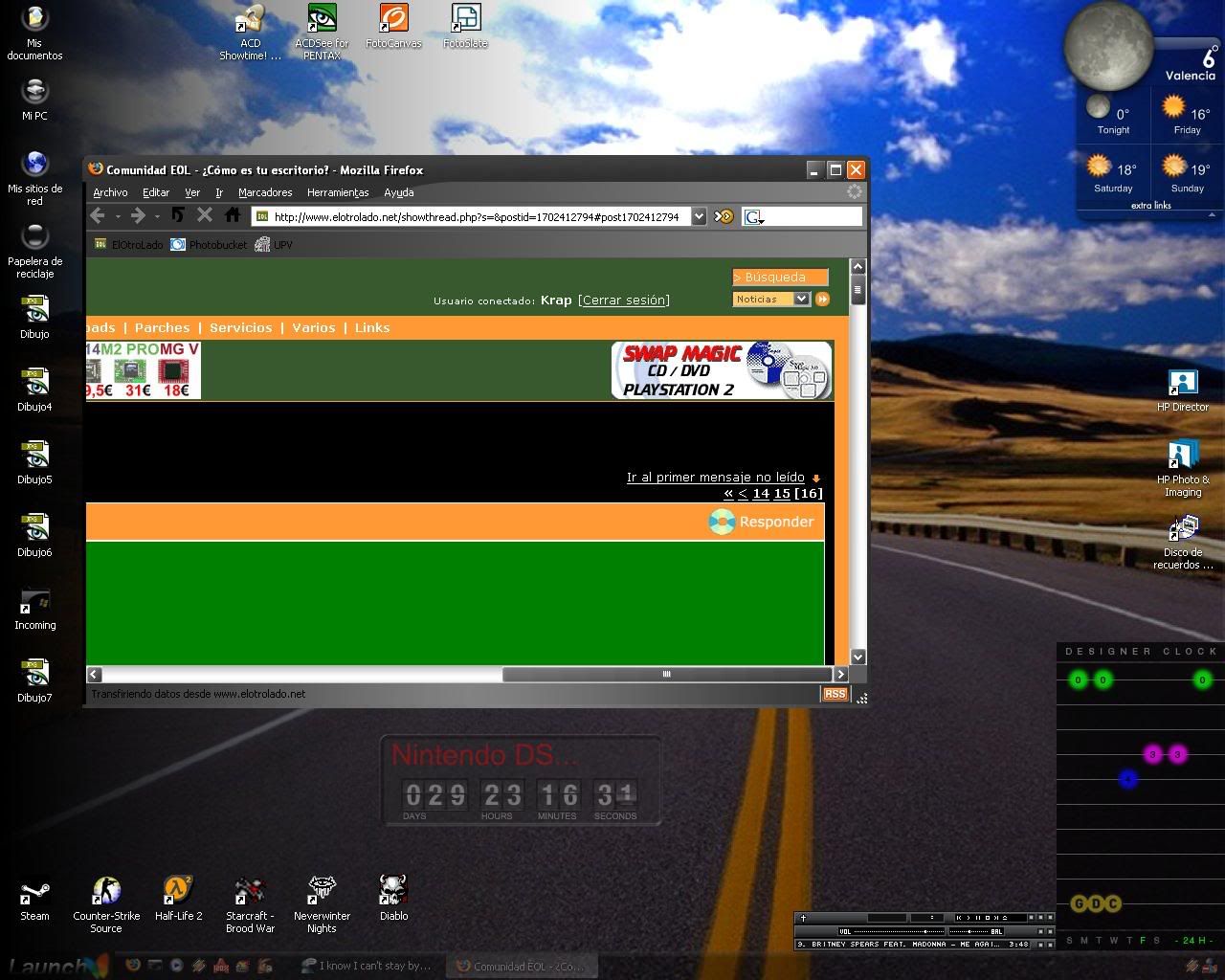Open the Noticias dropdown on the forum page

pos(771,299)
